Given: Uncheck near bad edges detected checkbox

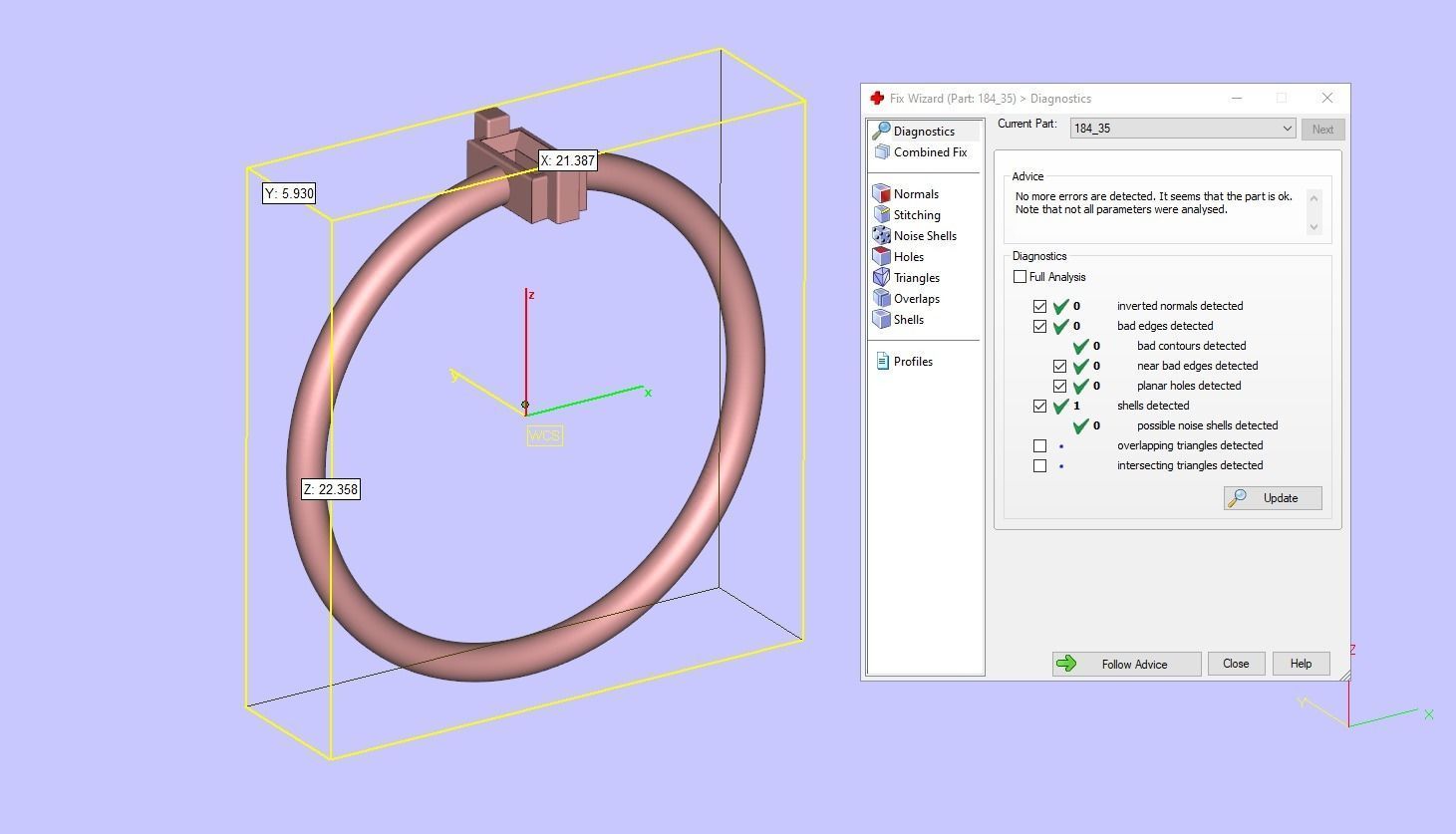Looking at the screenshot, I should tap(1059, 366).
